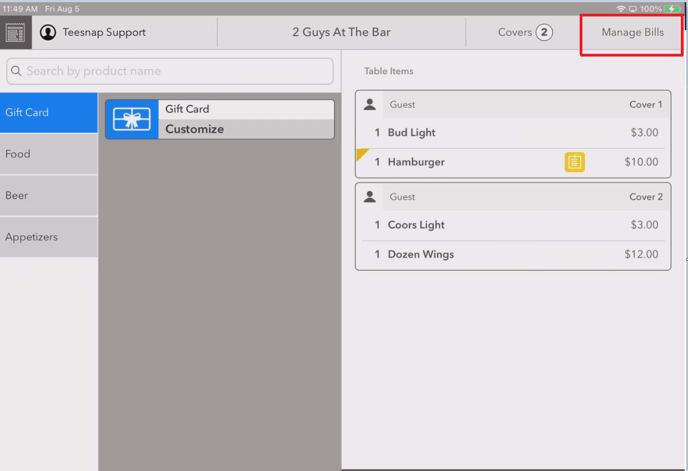Tap the Covers count button

pos(525,32)
